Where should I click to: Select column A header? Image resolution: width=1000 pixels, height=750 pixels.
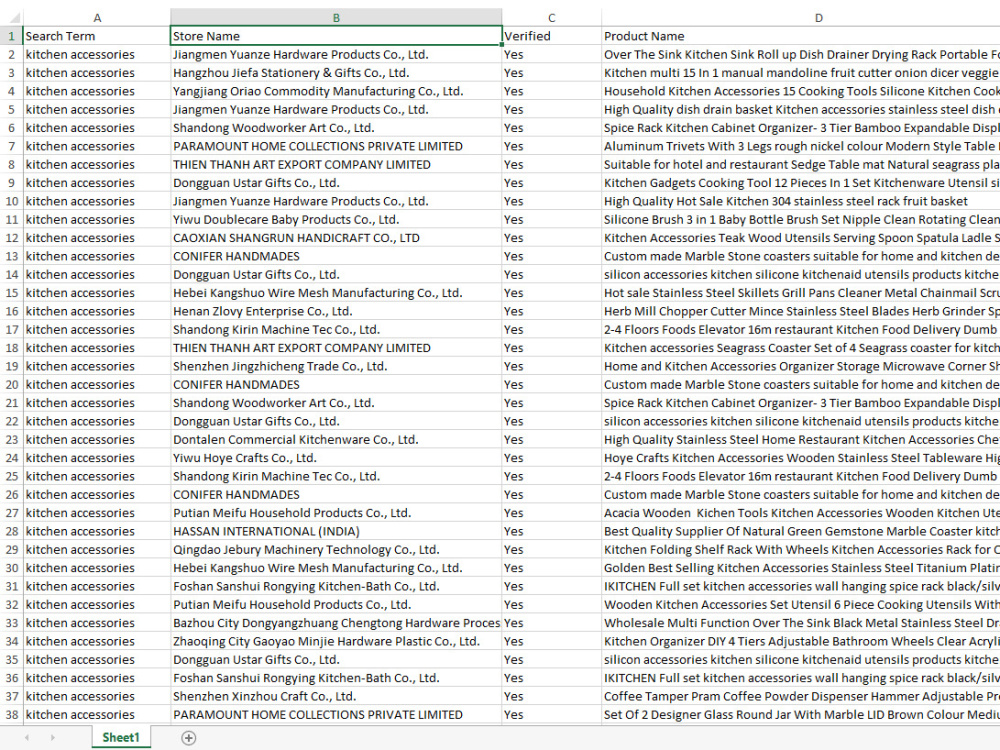(x=97, y=18)
